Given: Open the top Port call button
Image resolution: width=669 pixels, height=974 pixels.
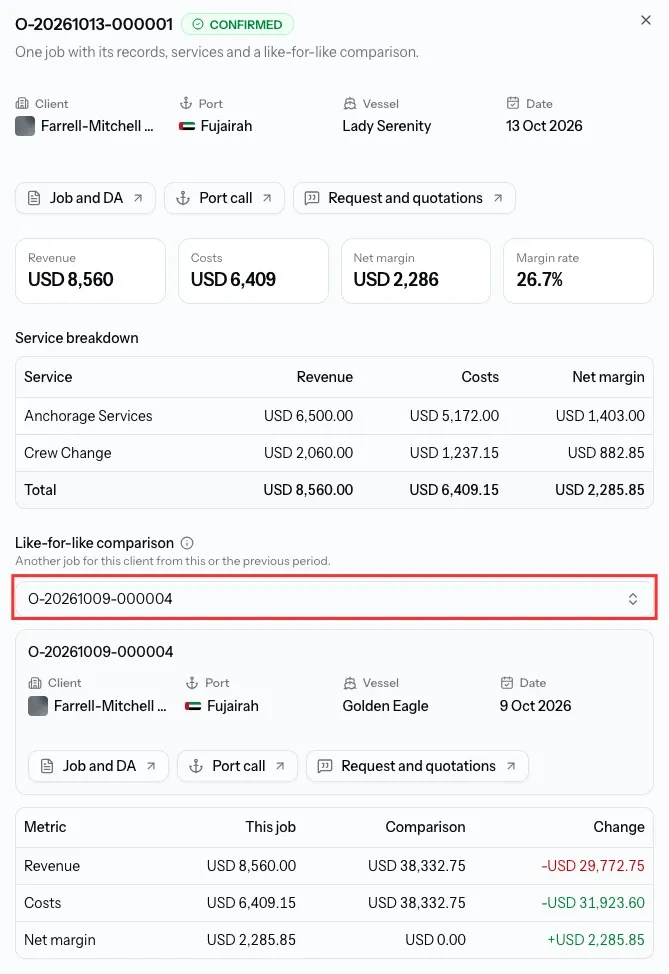Looking at the screenshot, I should coord(224,198).
